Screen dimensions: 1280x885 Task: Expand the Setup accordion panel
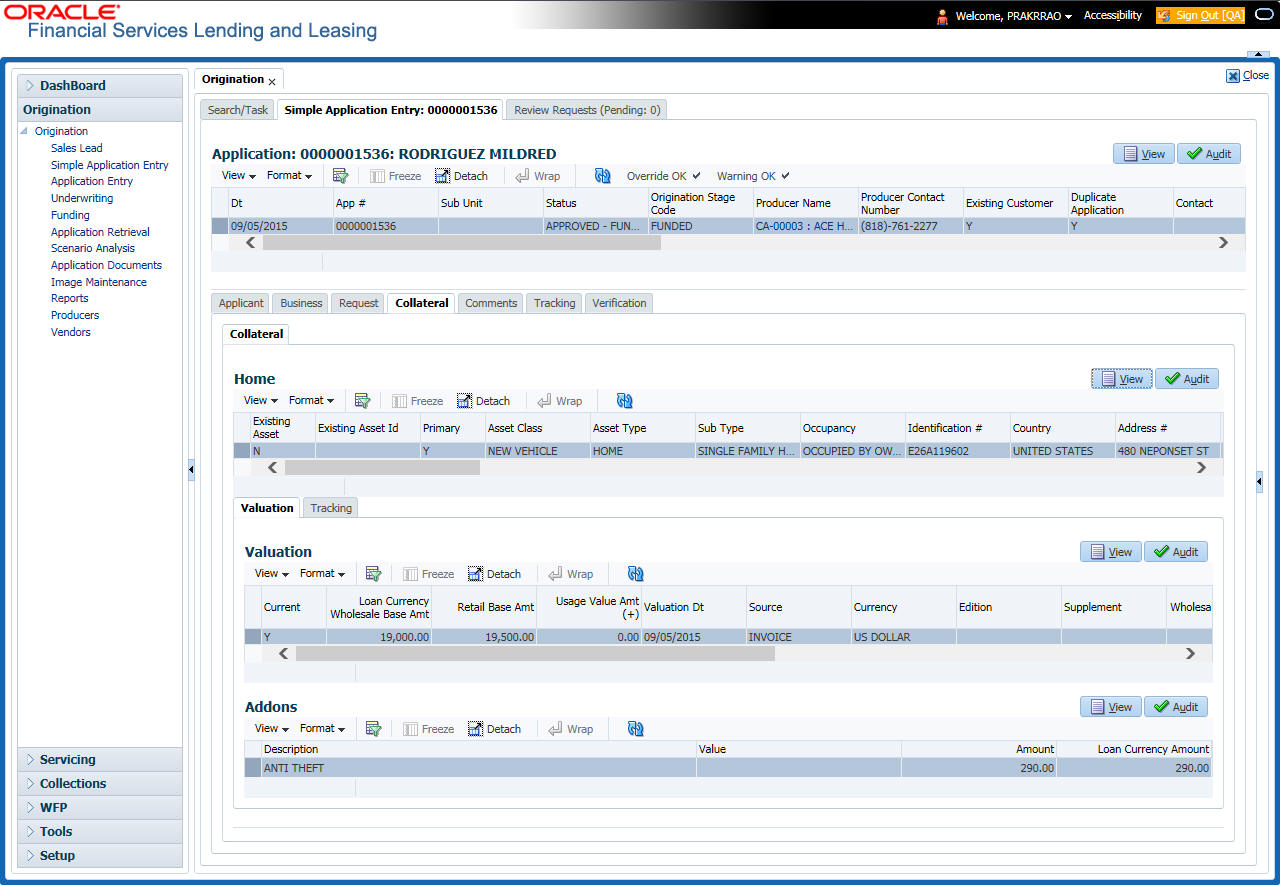pos(100,856)
